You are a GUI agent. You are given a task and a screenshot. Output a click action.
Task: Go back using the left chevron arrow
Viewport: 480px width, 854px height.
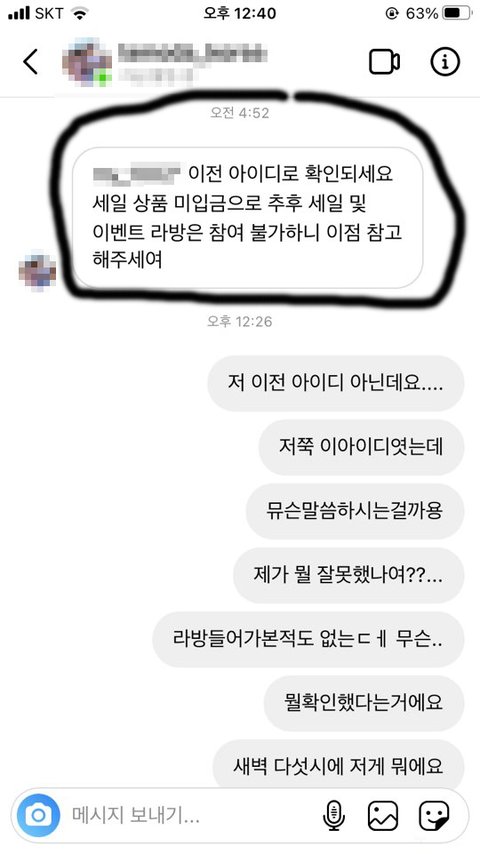point(31,62)
